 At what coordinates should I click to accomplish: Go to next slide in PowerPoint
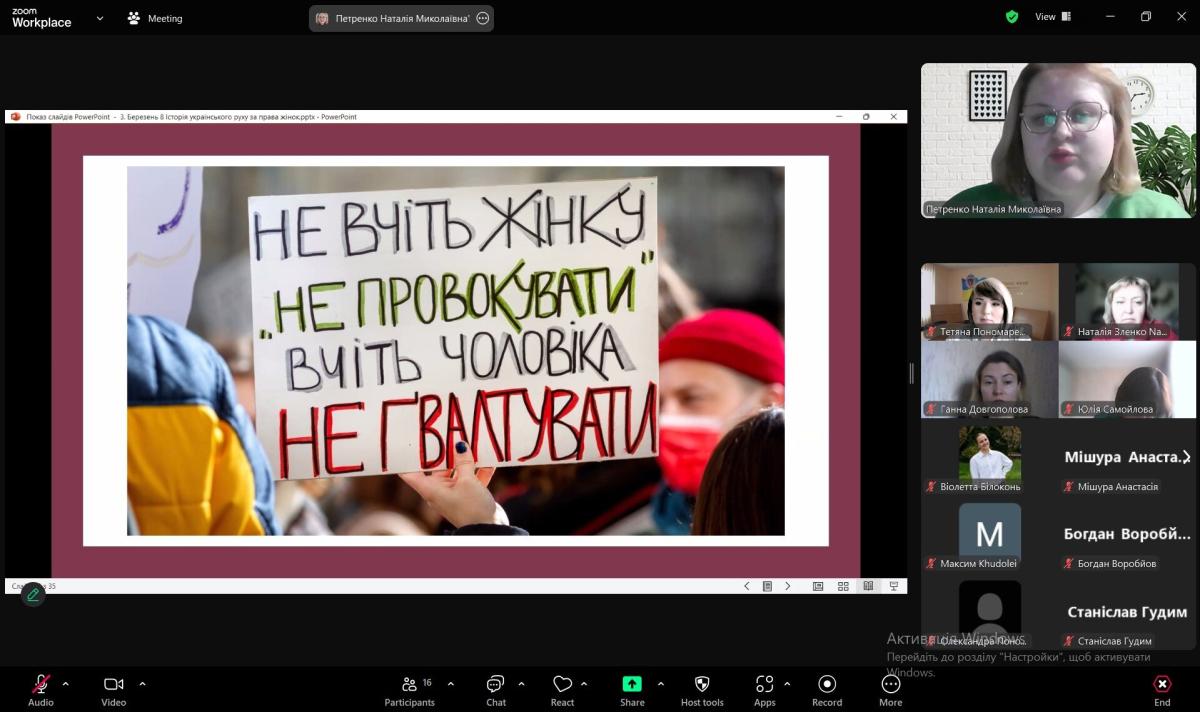click(x=788, y=586)
